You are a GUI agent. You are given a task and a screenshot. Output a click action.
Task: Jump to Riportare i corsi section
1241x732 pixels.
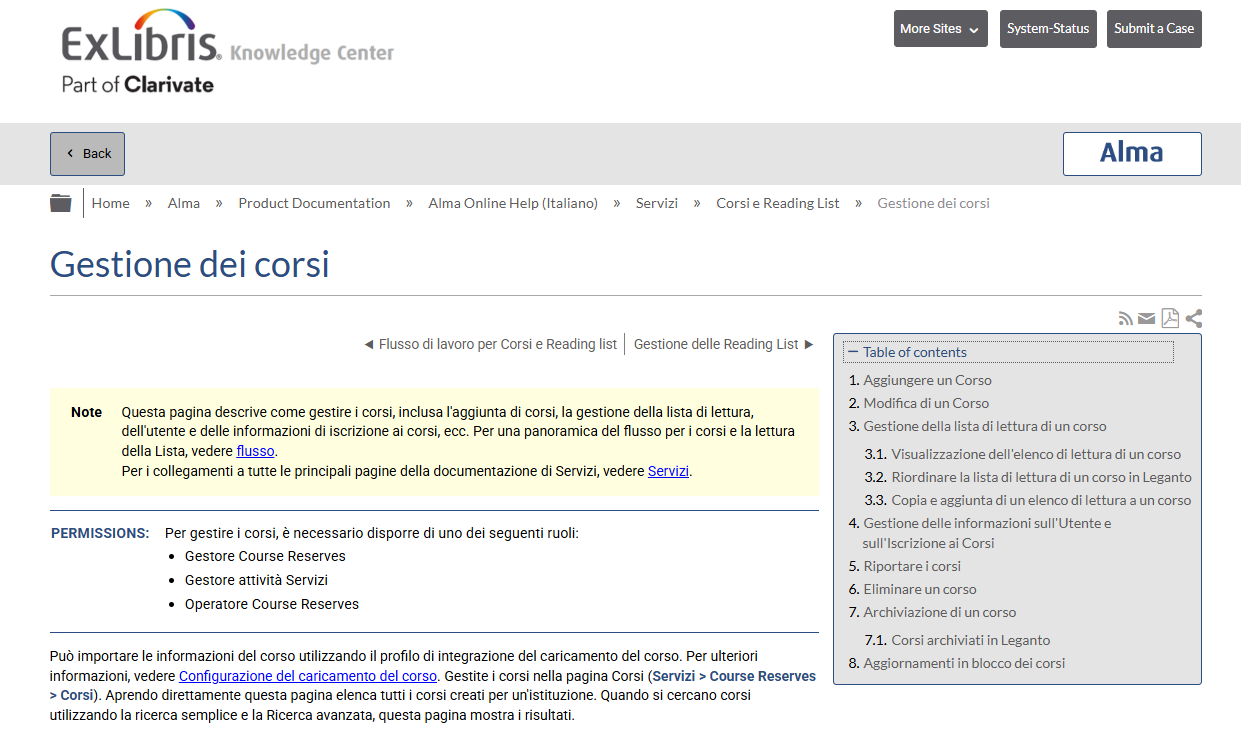click(x=912, y=566)
